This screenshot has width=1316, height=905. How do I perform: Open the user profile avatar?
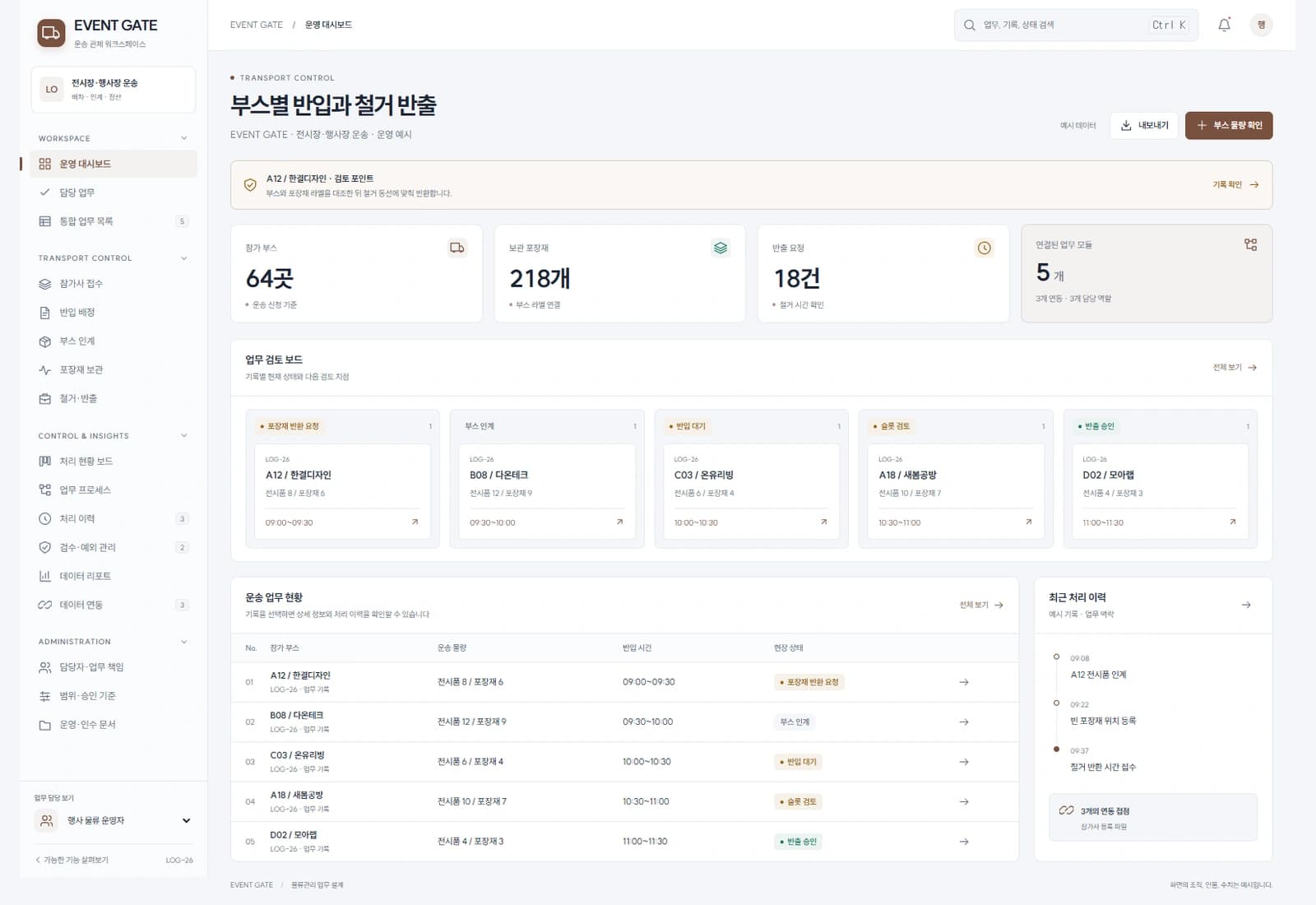pos(1261,25)
